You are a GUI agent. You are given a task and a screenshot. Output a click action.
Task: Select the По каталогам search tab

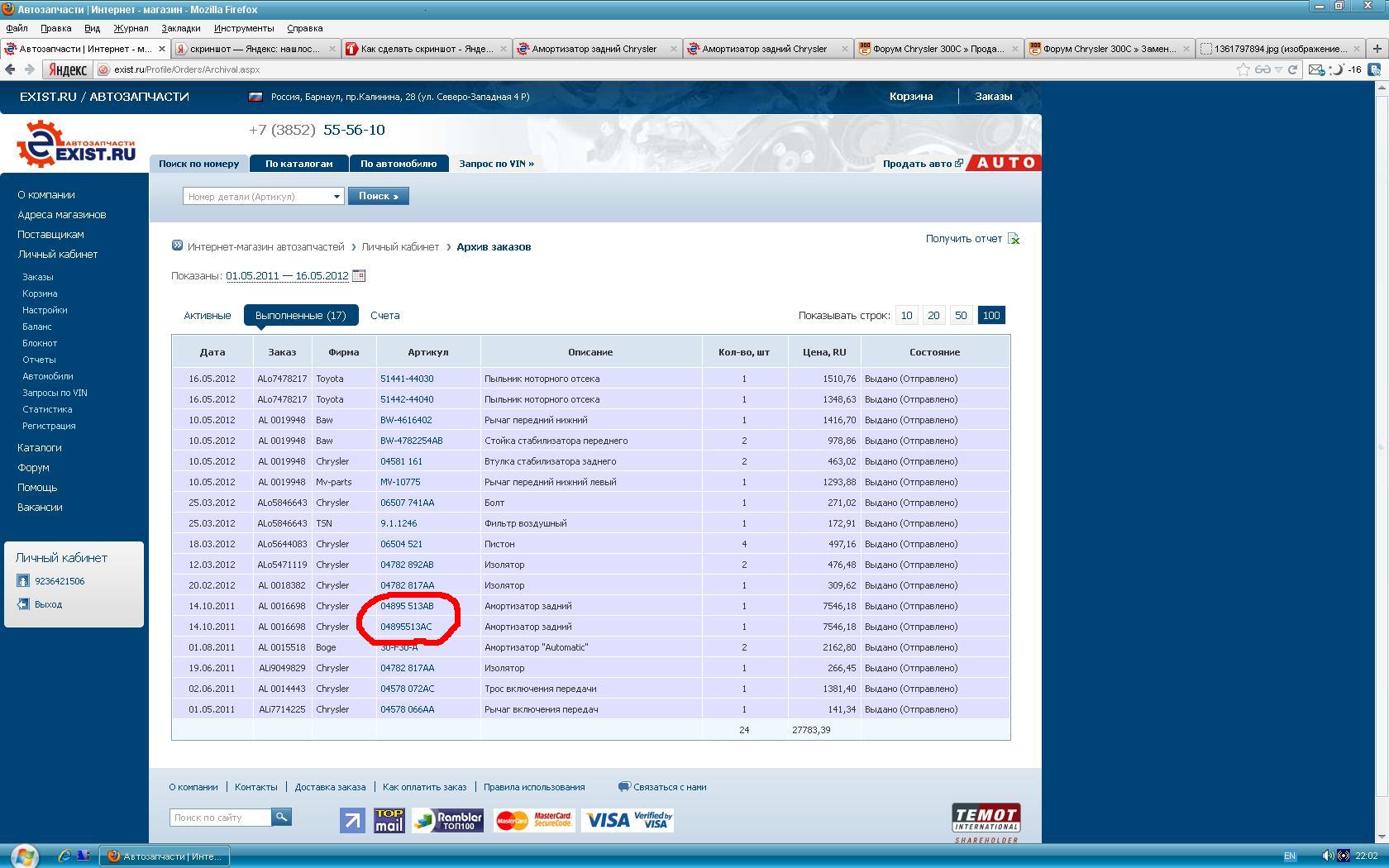[x=299, y=164]
